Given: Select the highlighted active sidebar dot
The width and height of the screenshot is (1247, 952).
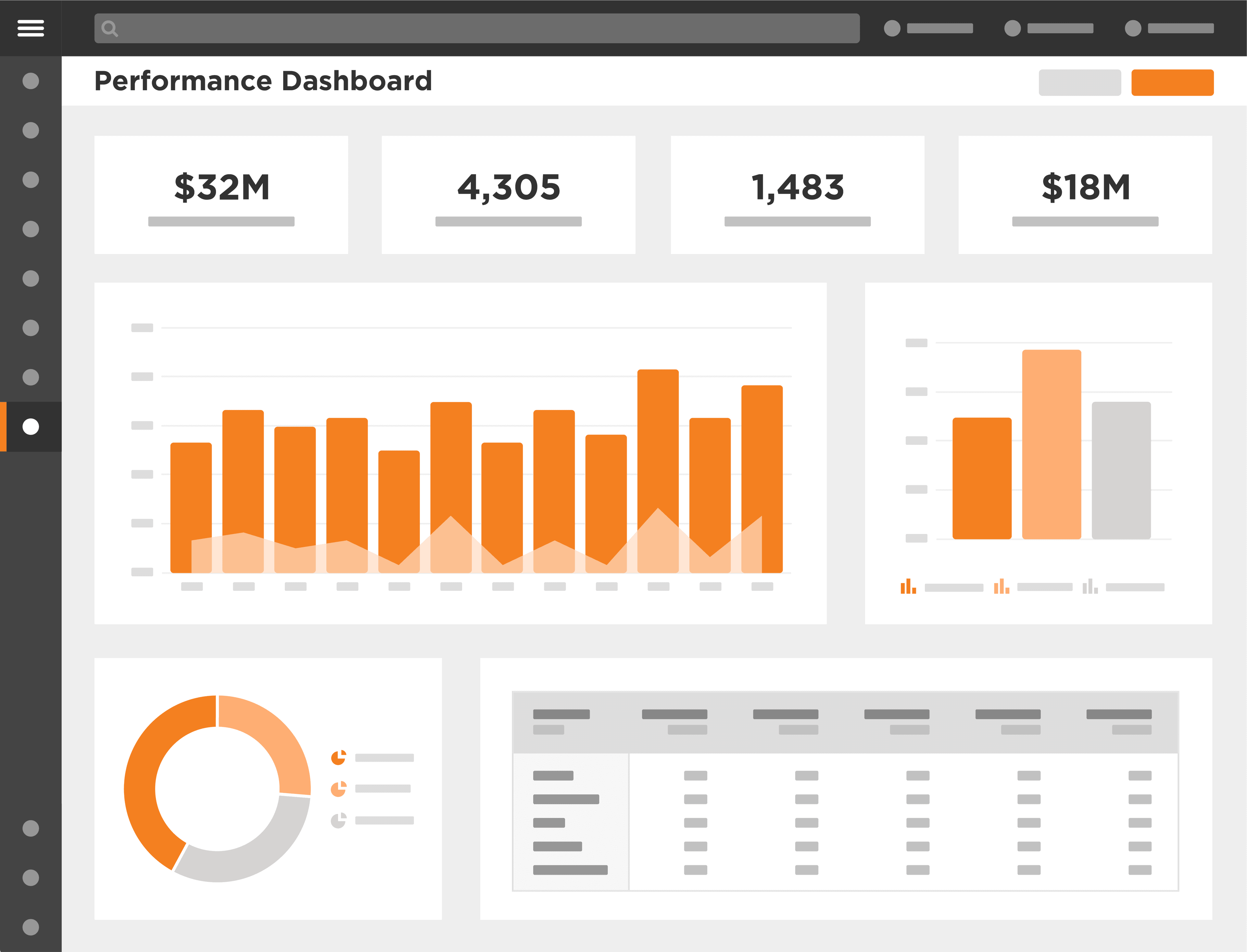Looking at the screenshot, I should pyautogui.click(x=31, y=427).
